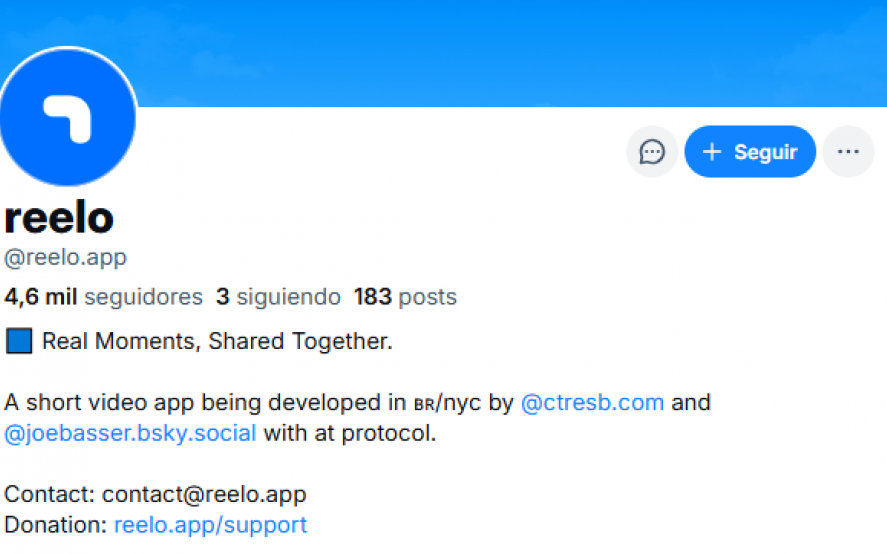Open the reelo profile avatar
This screenshot has height=554, width=887.
(67, 116)
